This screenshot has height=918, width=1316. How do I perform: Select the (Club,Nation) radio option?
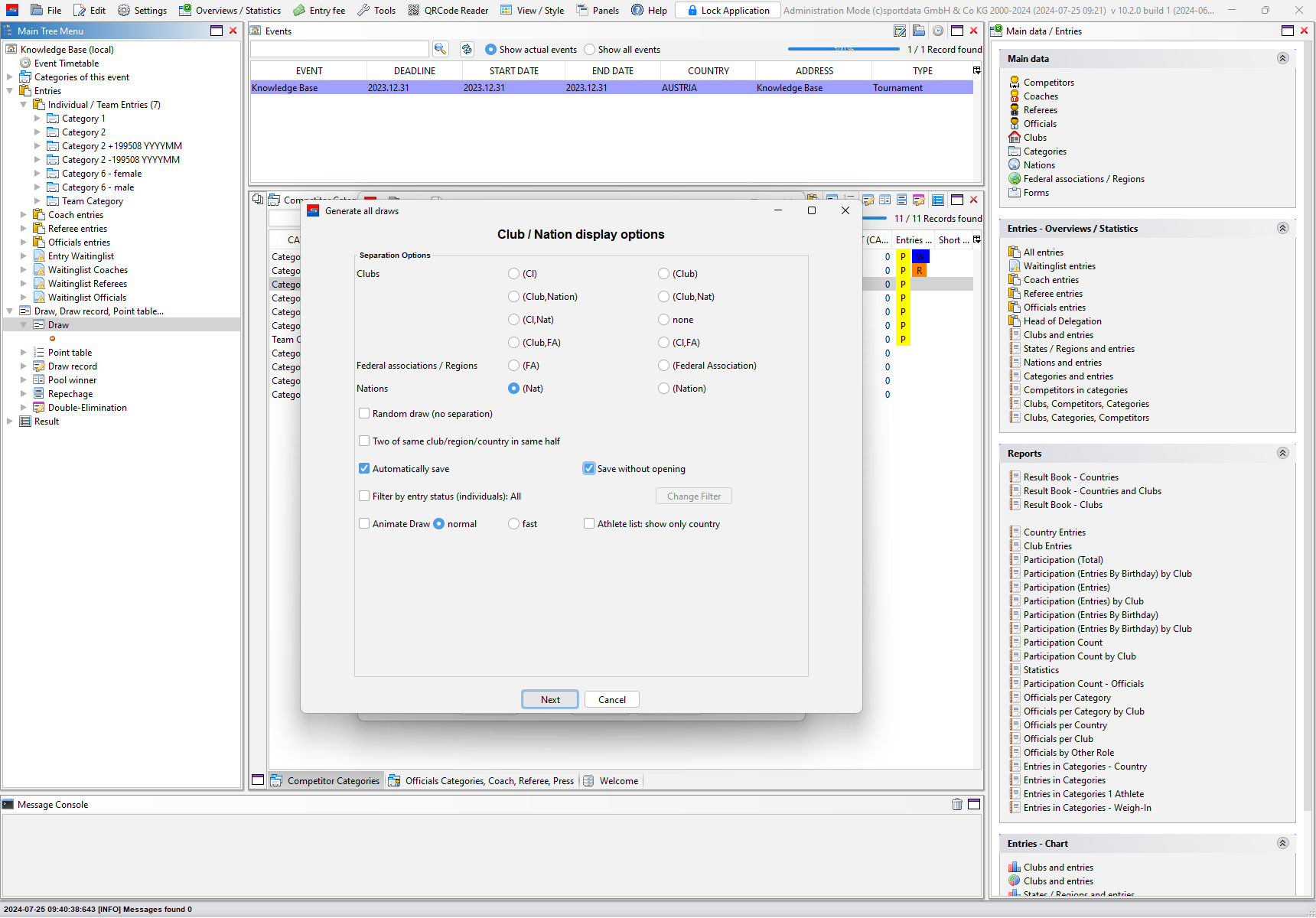pos(513,297)
